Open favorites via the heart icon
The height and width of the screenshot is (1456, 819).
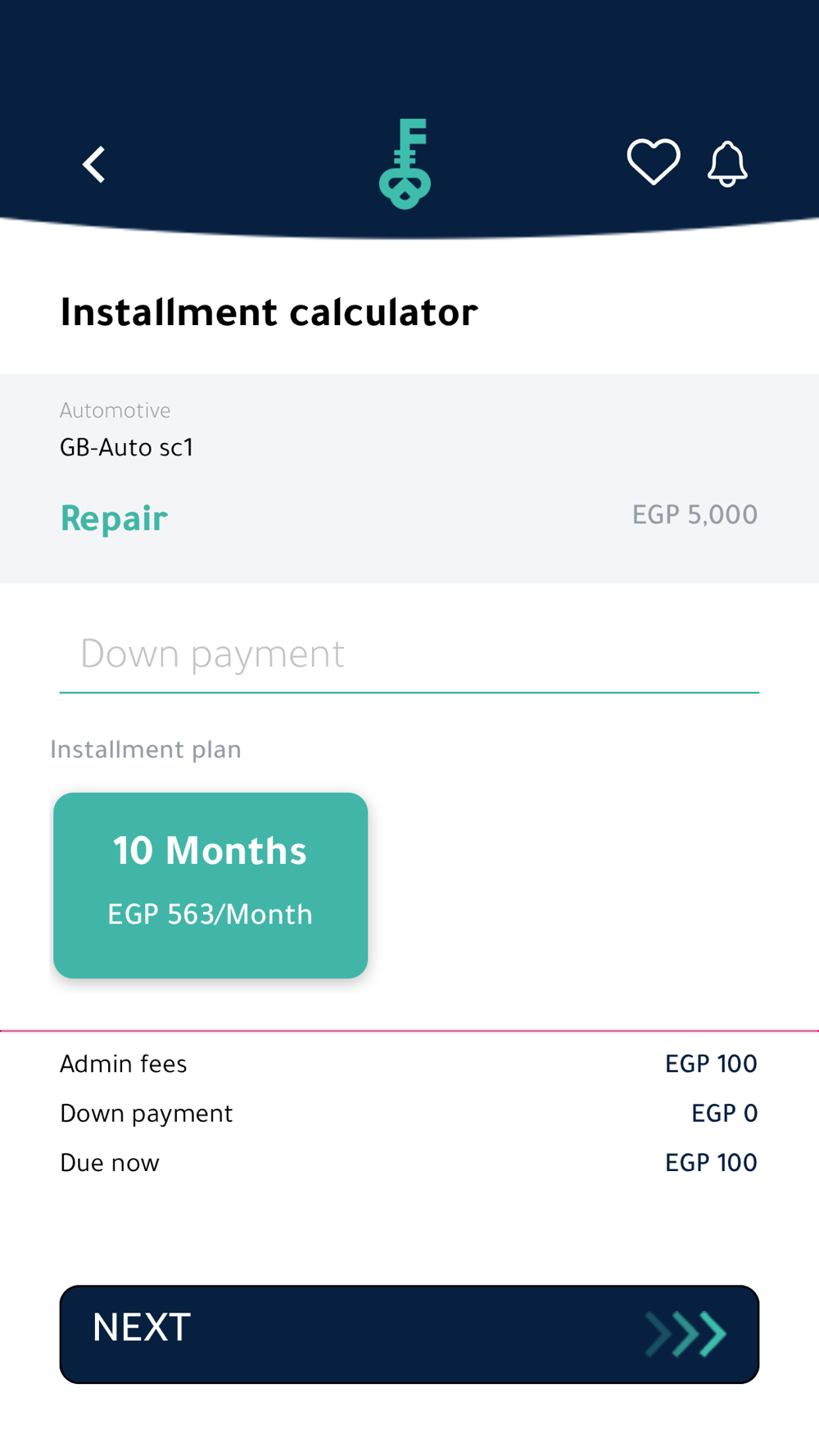[653, 161]
